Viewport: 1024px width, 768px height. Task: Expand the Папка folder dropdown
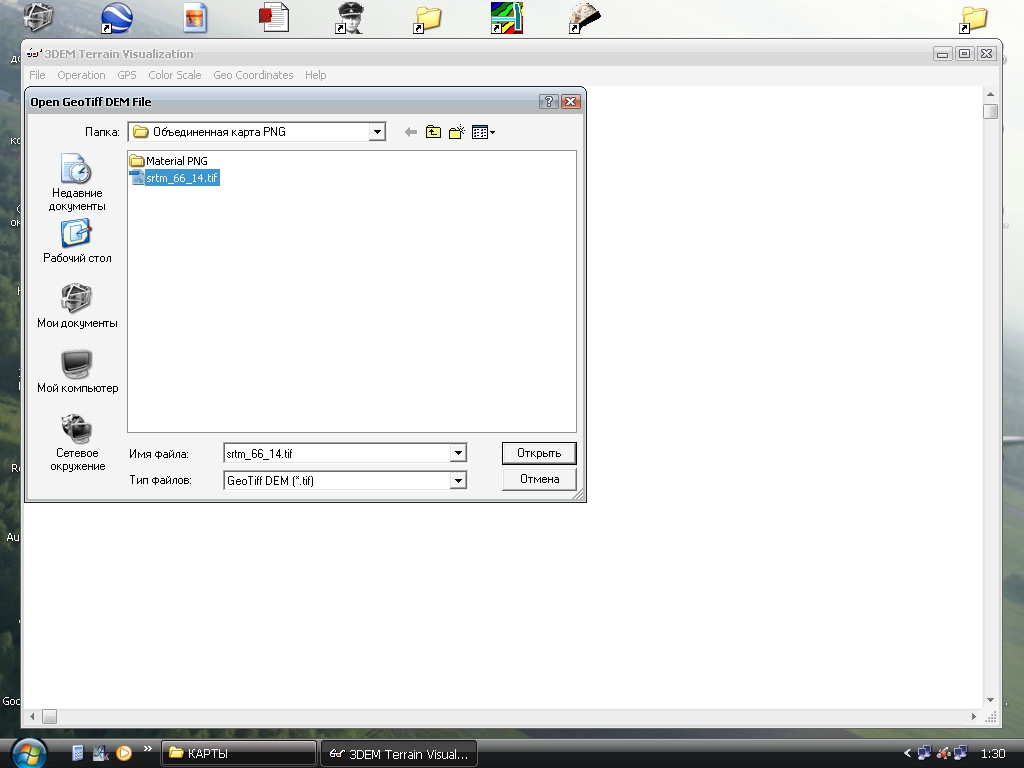377,132
